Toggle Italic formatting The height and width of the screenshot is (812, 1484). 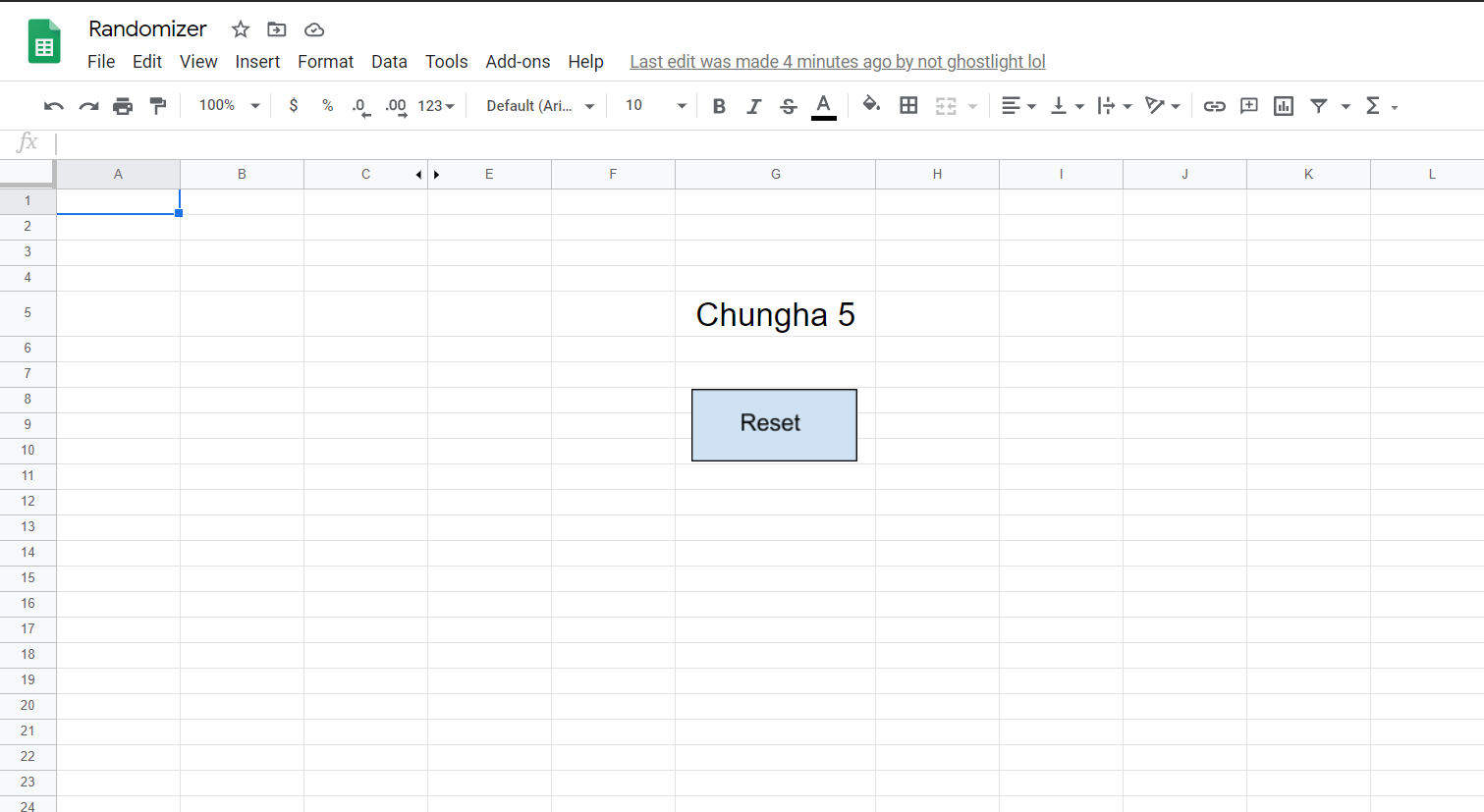coord(753,106)
